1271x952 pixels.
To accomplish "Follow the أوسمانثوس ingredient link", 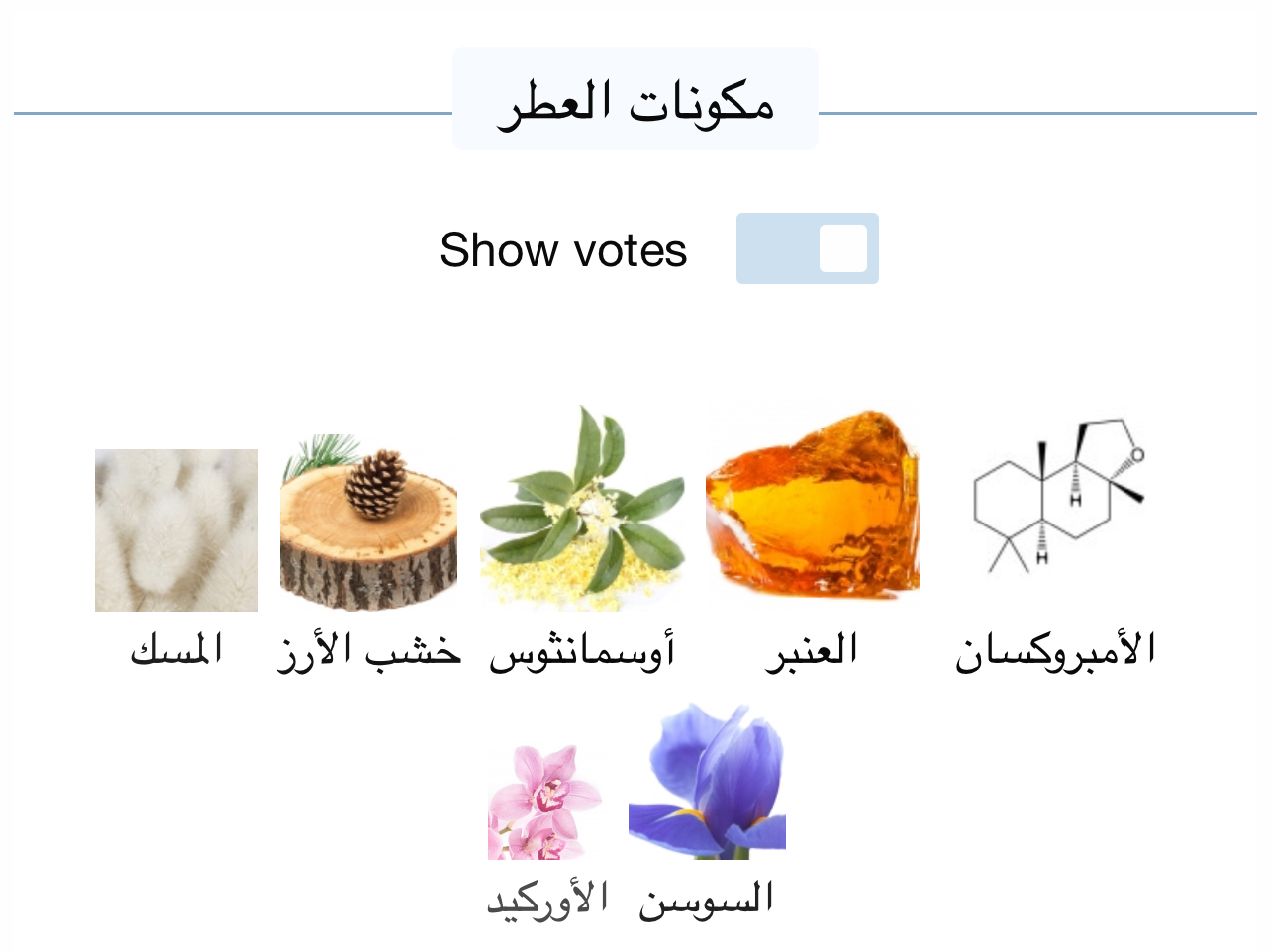I will pyautogui.click(x=582, y=652).
